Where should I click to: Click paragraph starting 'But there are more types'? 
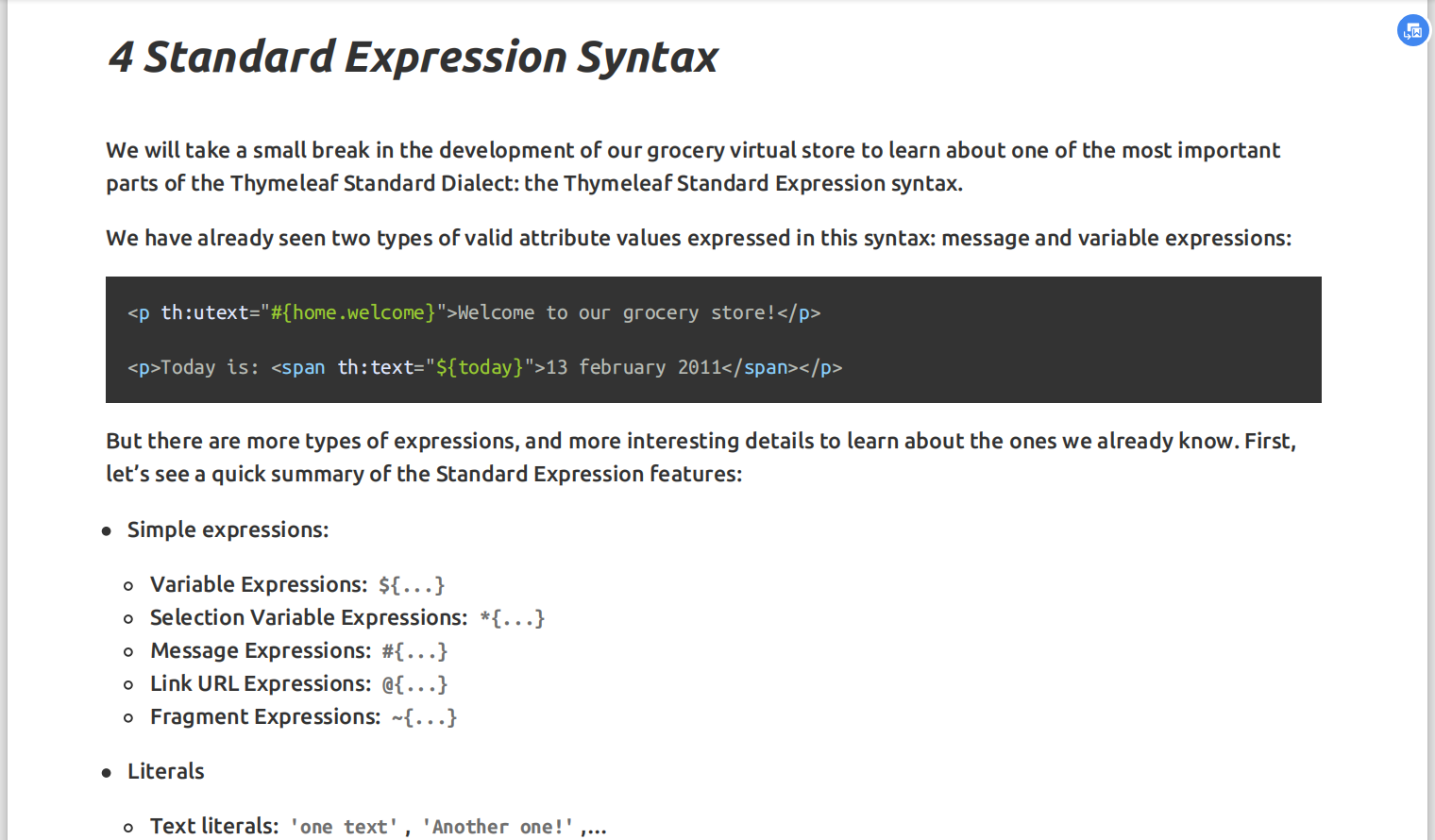(700, 457)
